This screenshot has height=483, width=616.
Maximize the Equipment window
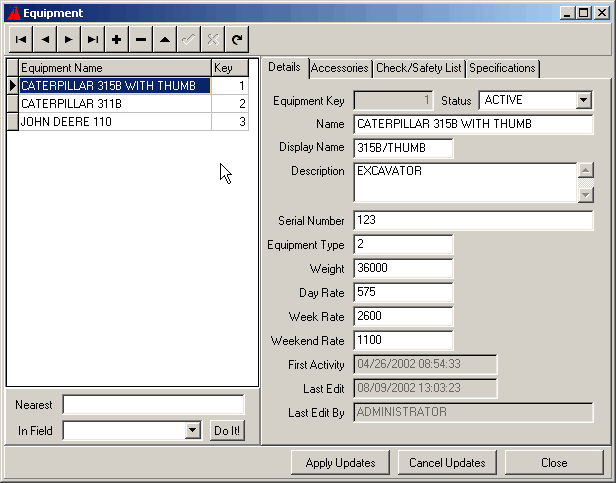(x=583, y=13)
